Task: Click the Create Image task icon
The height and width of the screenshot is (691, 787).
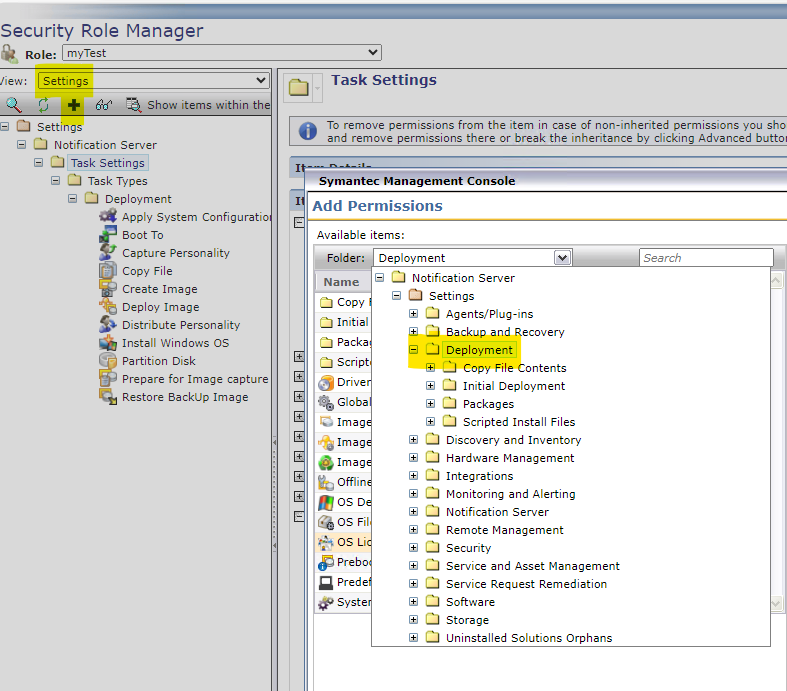Action: tap(107, 289)
